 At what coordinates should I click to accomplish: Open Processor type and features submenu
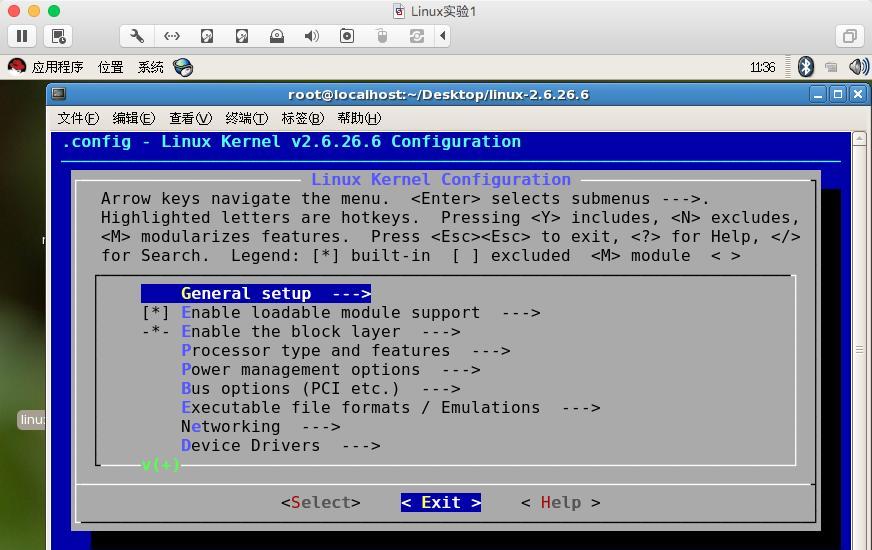[345, 350]
